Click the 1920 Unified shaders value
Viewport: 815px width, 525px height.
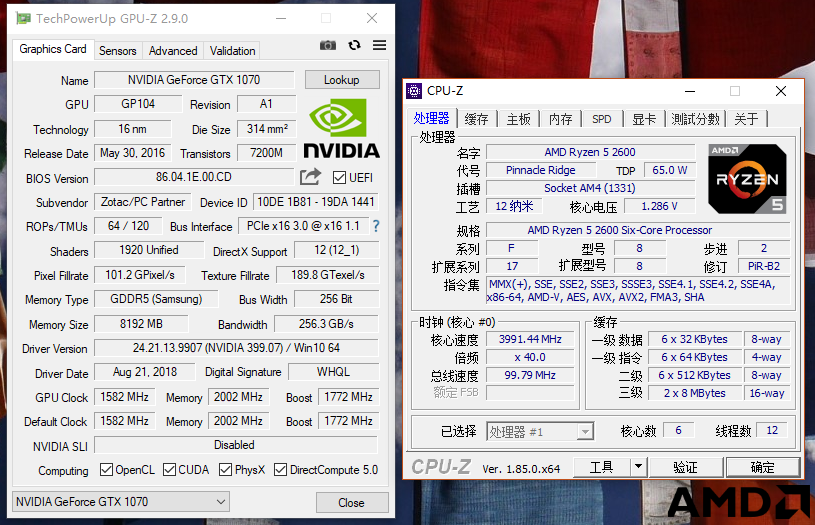(149, 250)
